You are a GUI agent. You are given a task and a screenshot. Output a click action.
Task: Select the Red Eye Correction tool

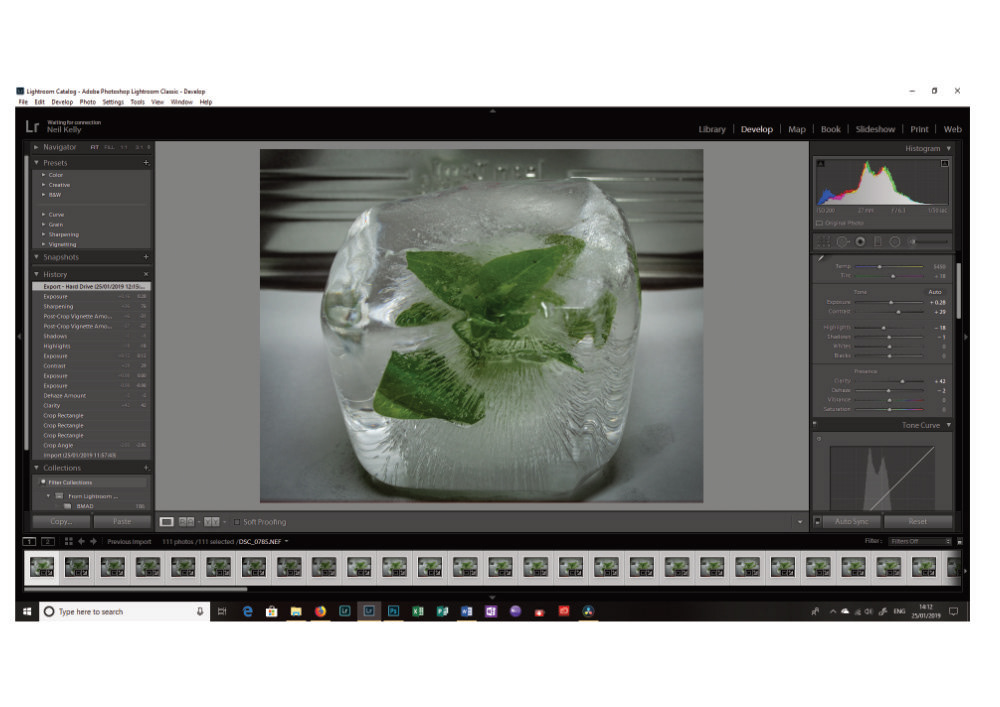(x=860, y=242)
